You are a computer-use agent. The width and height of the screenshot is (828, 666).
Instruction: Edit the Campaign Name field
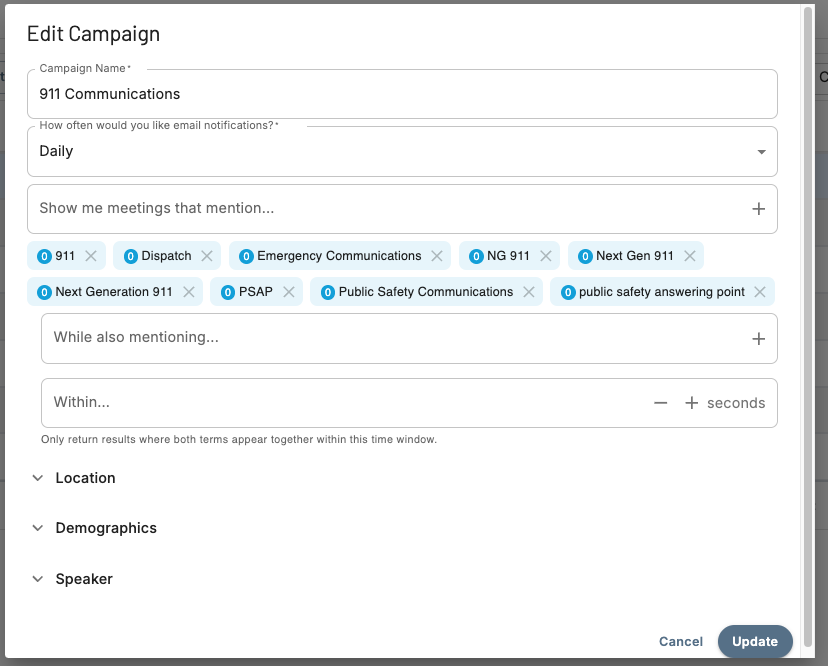click(402, 94)
